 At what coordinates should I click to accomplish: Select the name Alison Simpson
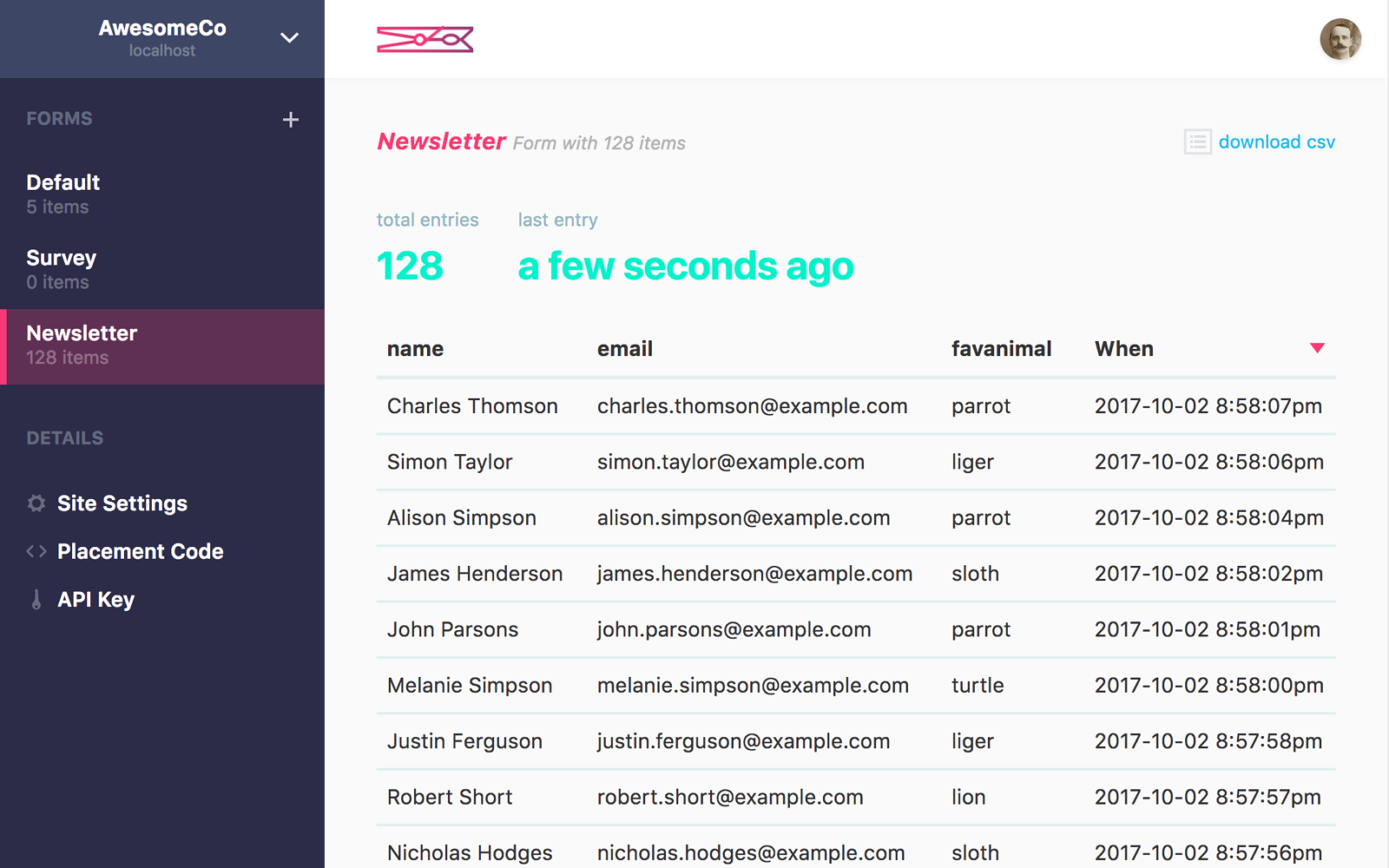tap(462, 518)
